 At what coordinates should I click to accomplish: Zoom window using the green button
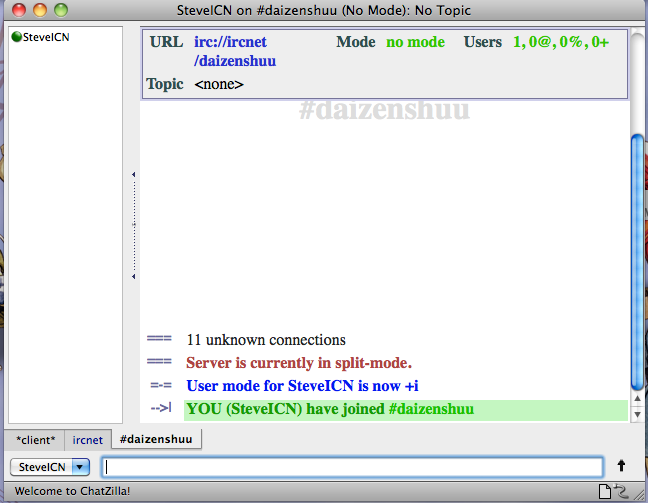click(61, 10)
